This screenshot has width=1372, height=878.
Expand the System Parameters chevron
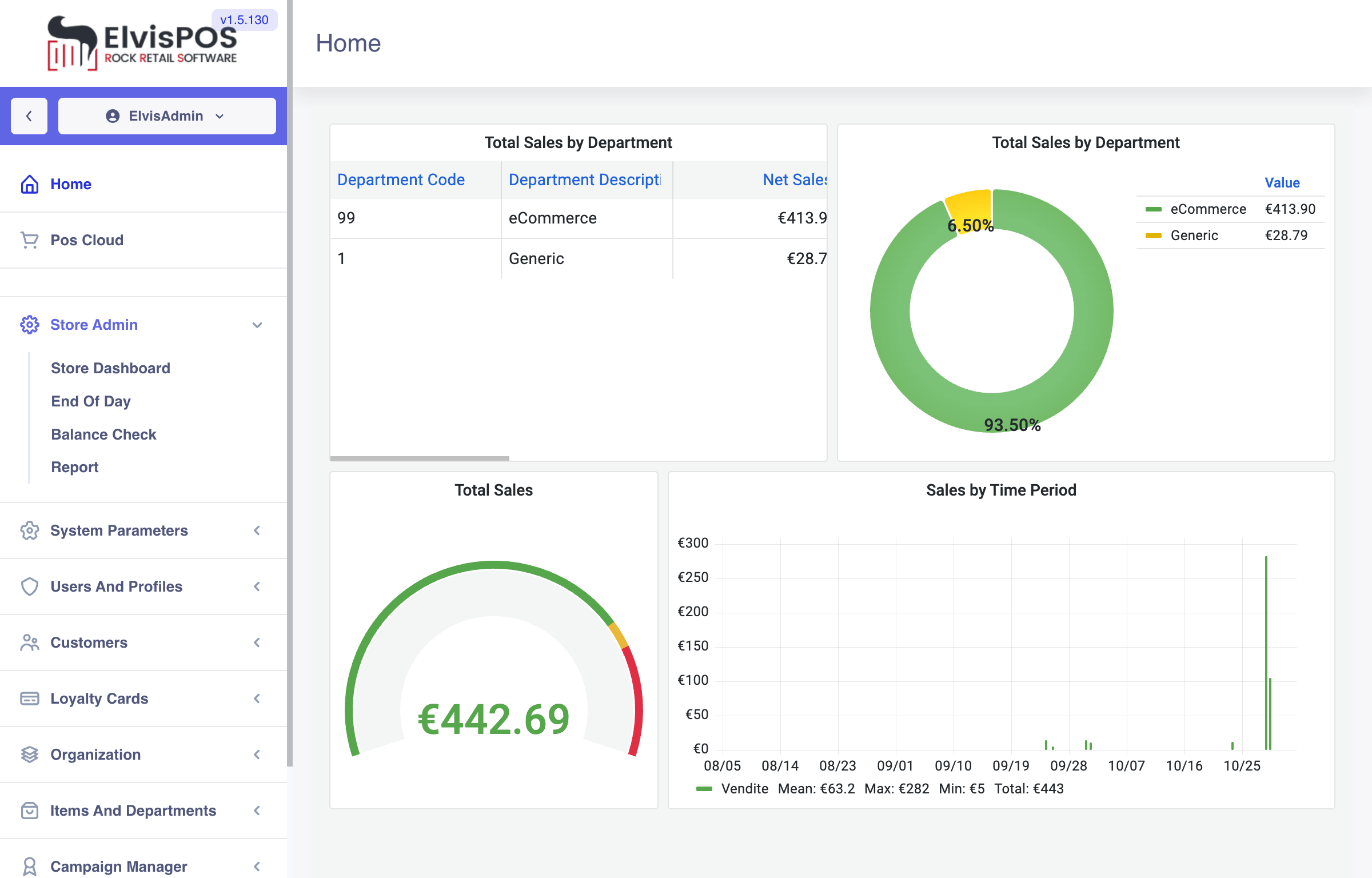coord(257,530)
